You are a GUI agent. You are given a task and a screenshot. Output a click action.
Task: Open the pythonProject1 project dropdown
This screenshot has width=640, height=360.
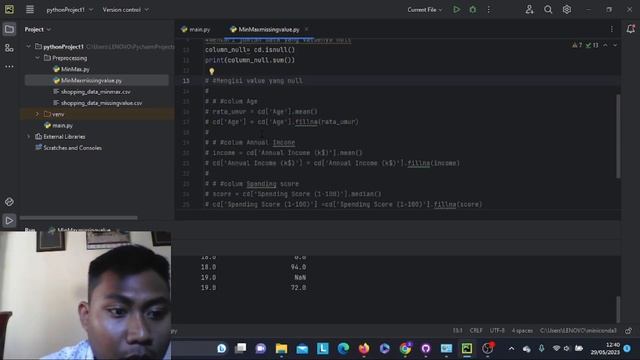click(69, 9)
